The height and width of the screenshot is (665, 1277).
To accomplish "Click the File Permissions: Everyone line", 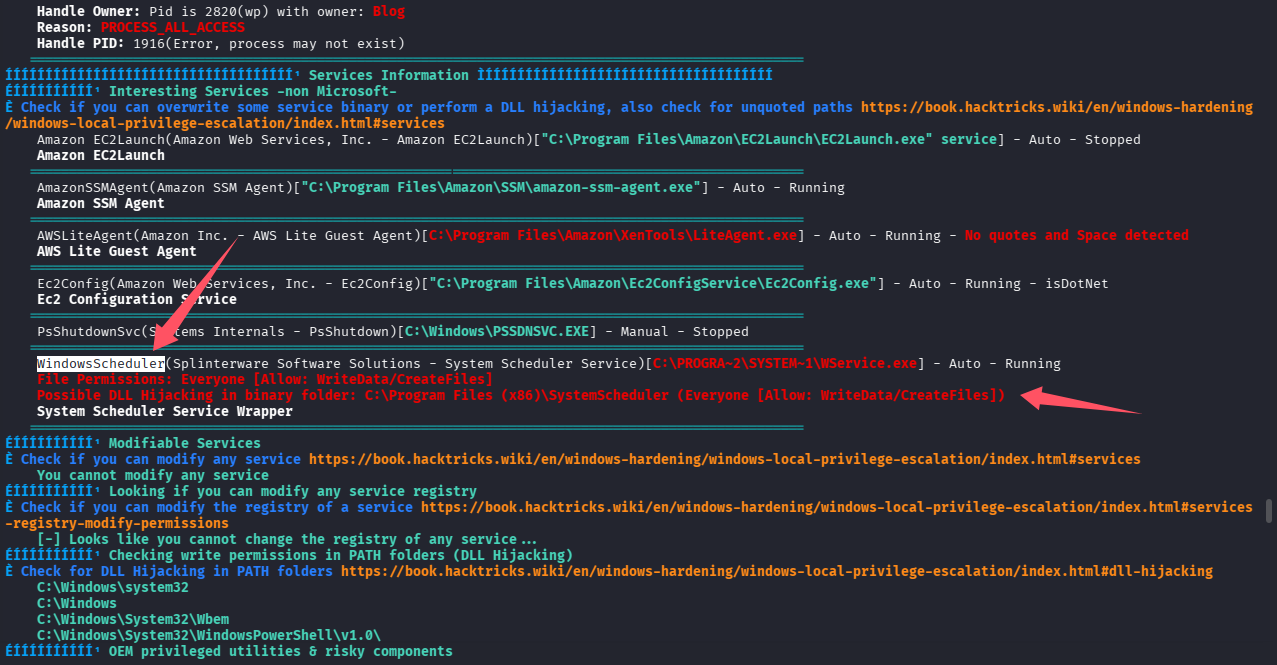I will pyautogui.click(x=265, y=379).
